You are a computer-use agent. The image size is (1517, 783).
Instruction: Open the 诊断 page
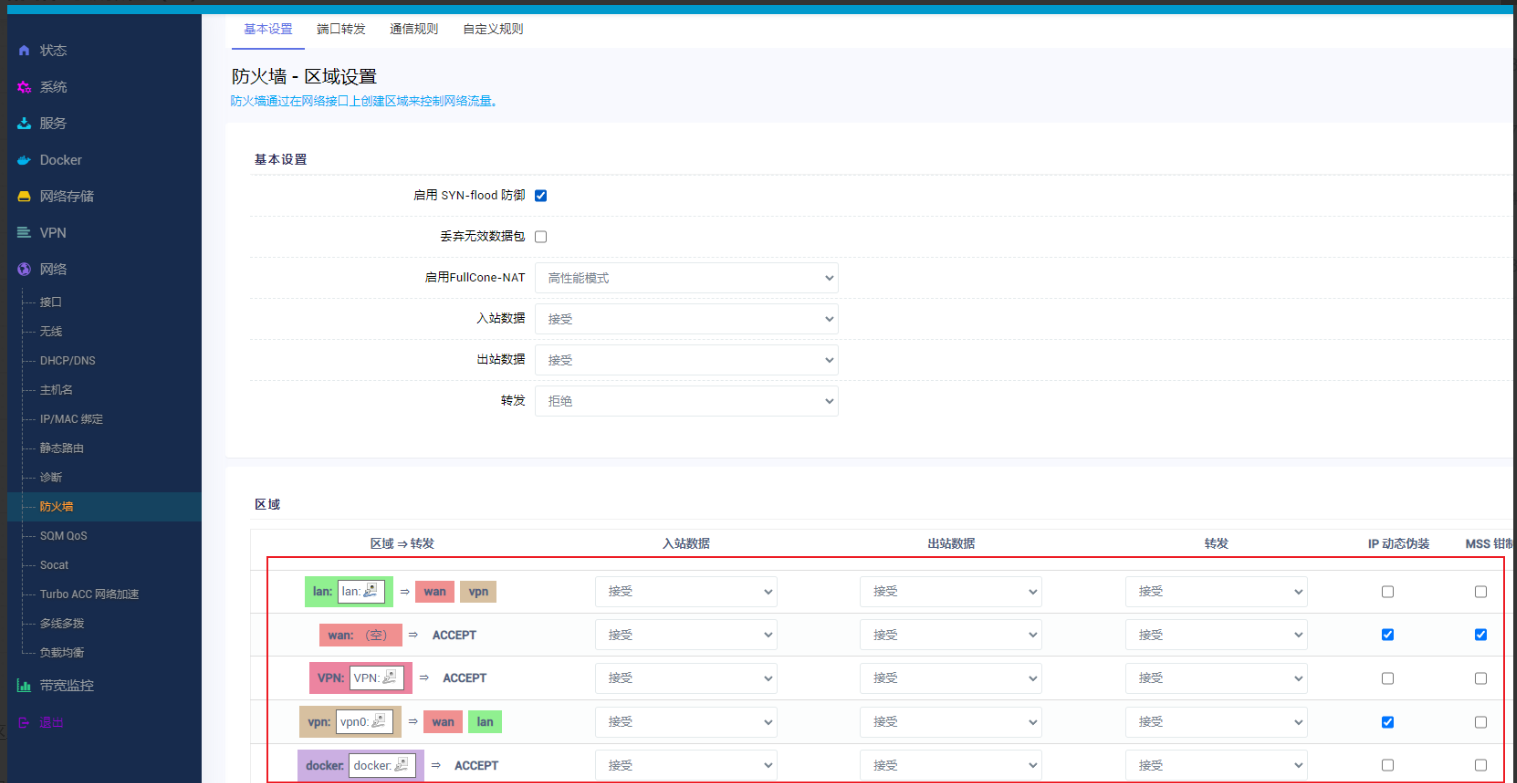[x=51, y=477]
